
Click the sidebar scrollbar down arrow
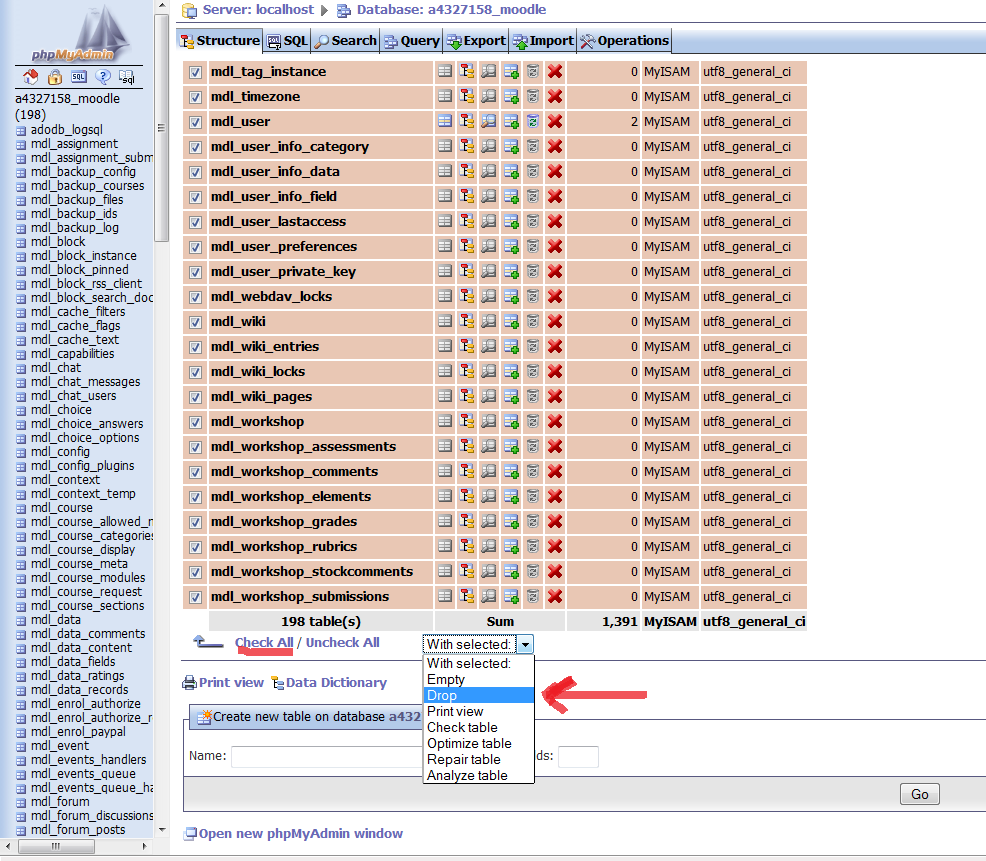(162, 830)
